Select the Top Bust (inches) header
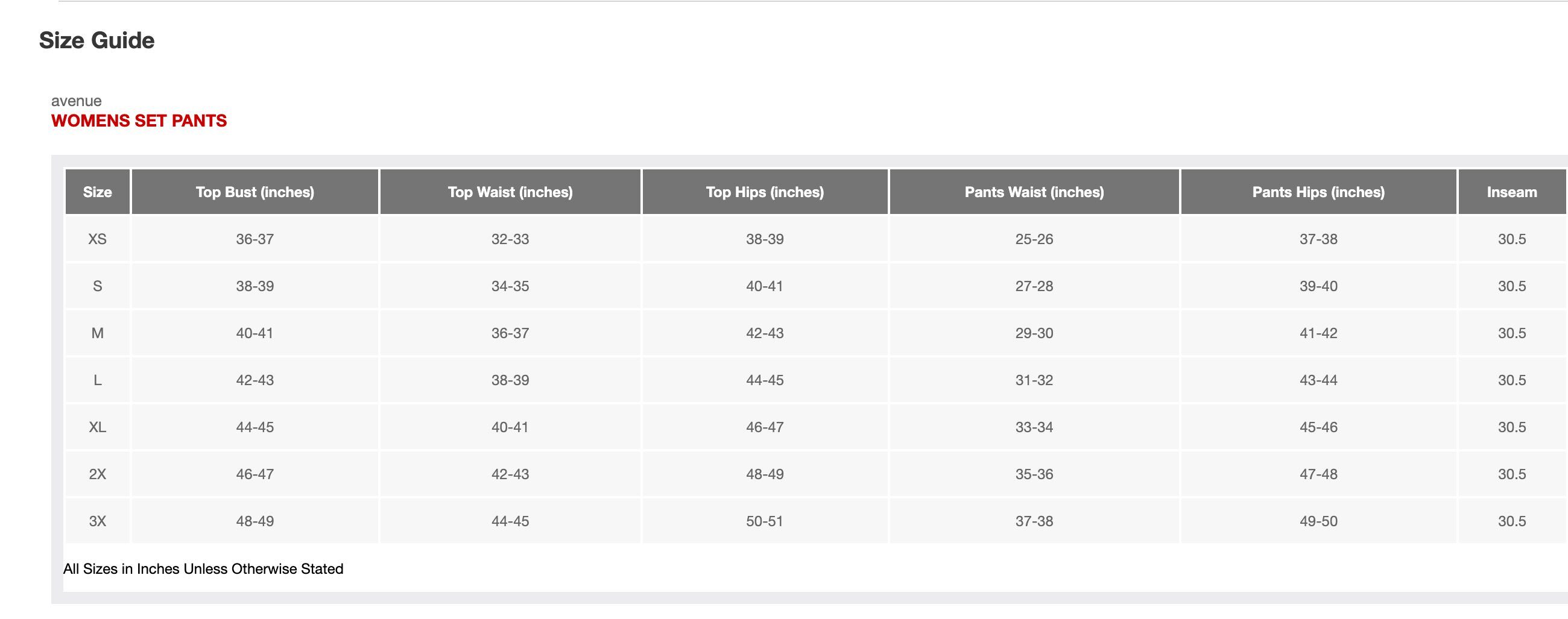This screenshot has width=1568, height=619. 254,192
